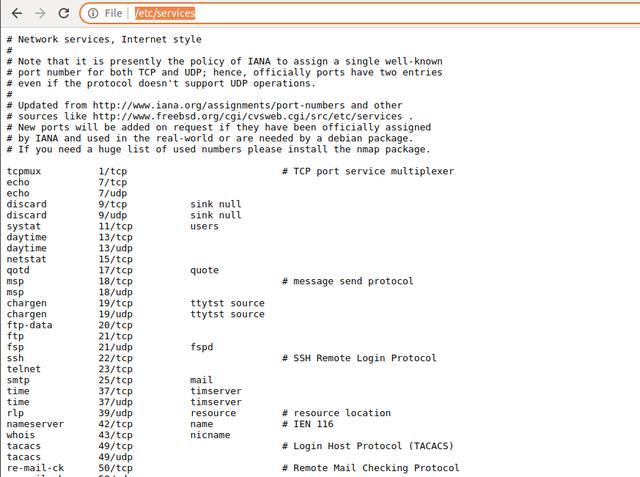Select the 'ssh' service name

point(15,359)
